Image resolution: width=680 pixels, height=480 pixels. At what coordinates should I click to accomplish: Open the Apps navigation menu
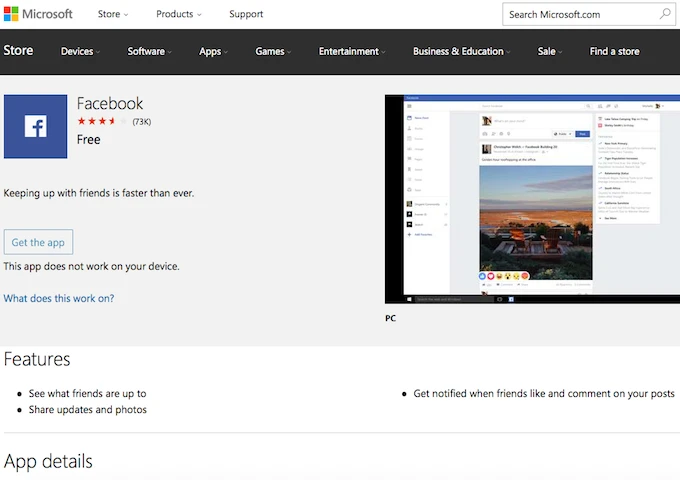(x=213, y=51)
